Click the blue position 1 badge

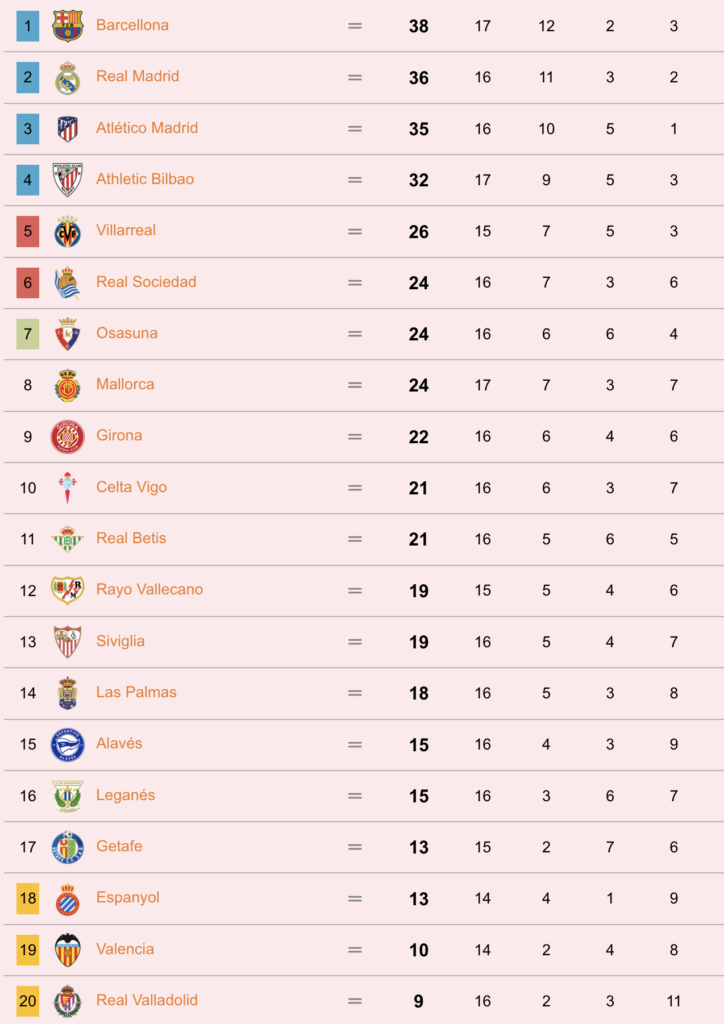[27, 26]
